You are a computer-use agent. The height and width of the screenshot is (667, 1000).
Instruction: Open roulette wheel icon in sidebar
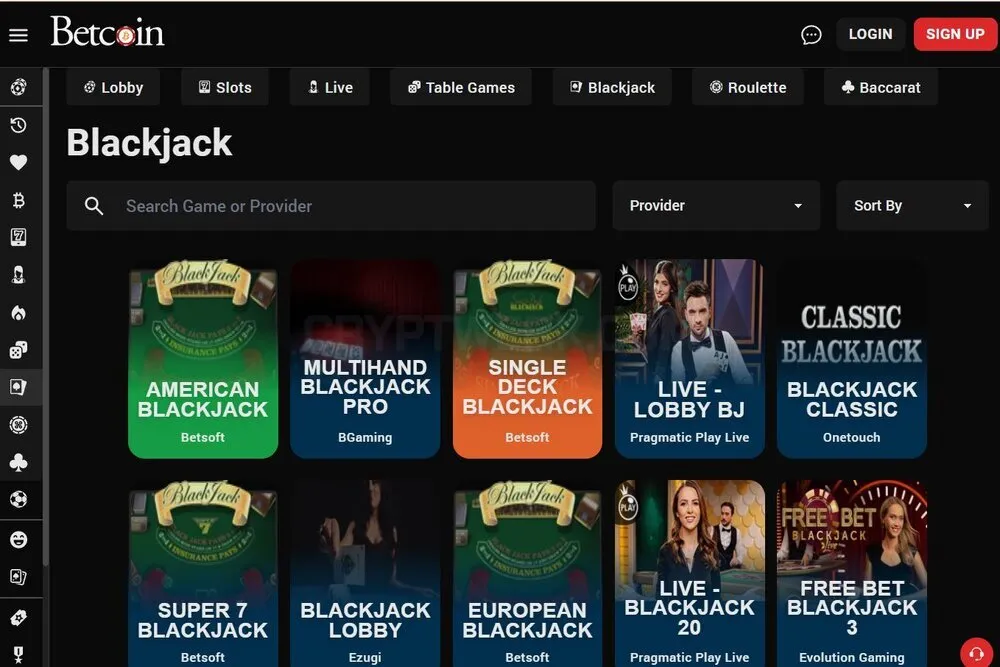[x=18, y=425]
